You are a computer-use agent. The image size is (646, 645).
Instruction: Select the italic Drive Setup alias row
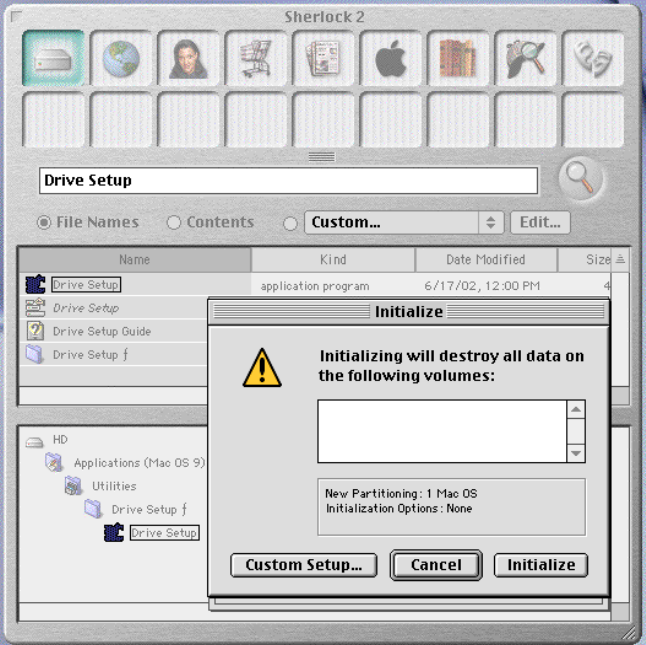point(86,308)
